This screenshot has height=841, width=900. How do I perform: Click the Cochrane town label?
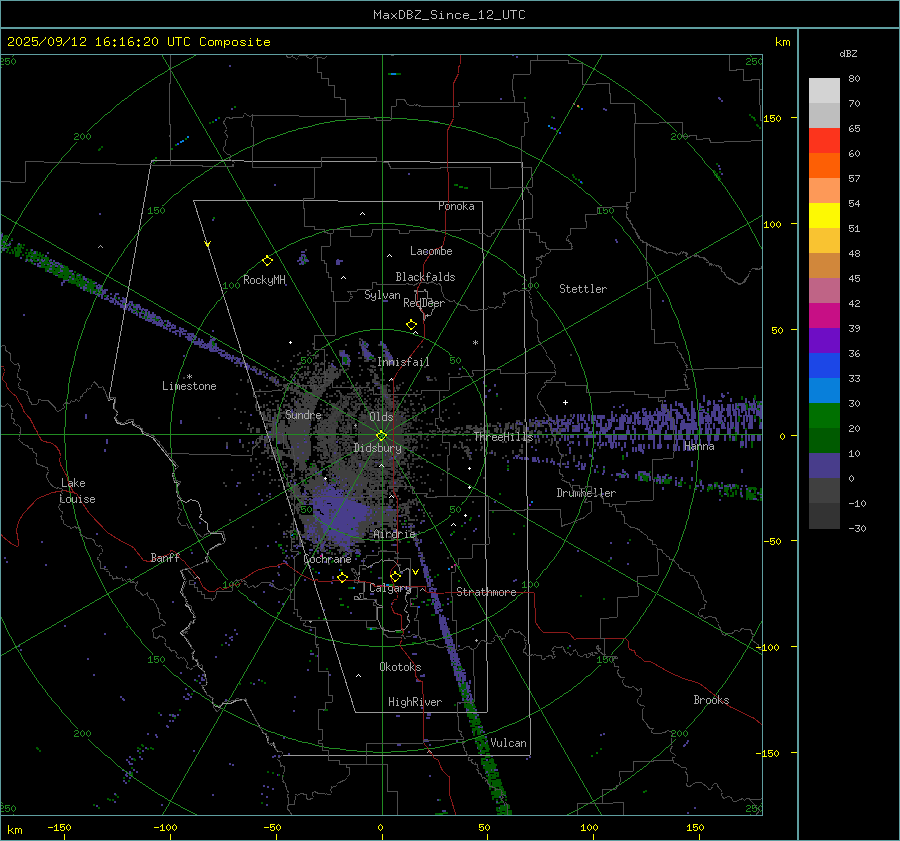tap(327, 559)
